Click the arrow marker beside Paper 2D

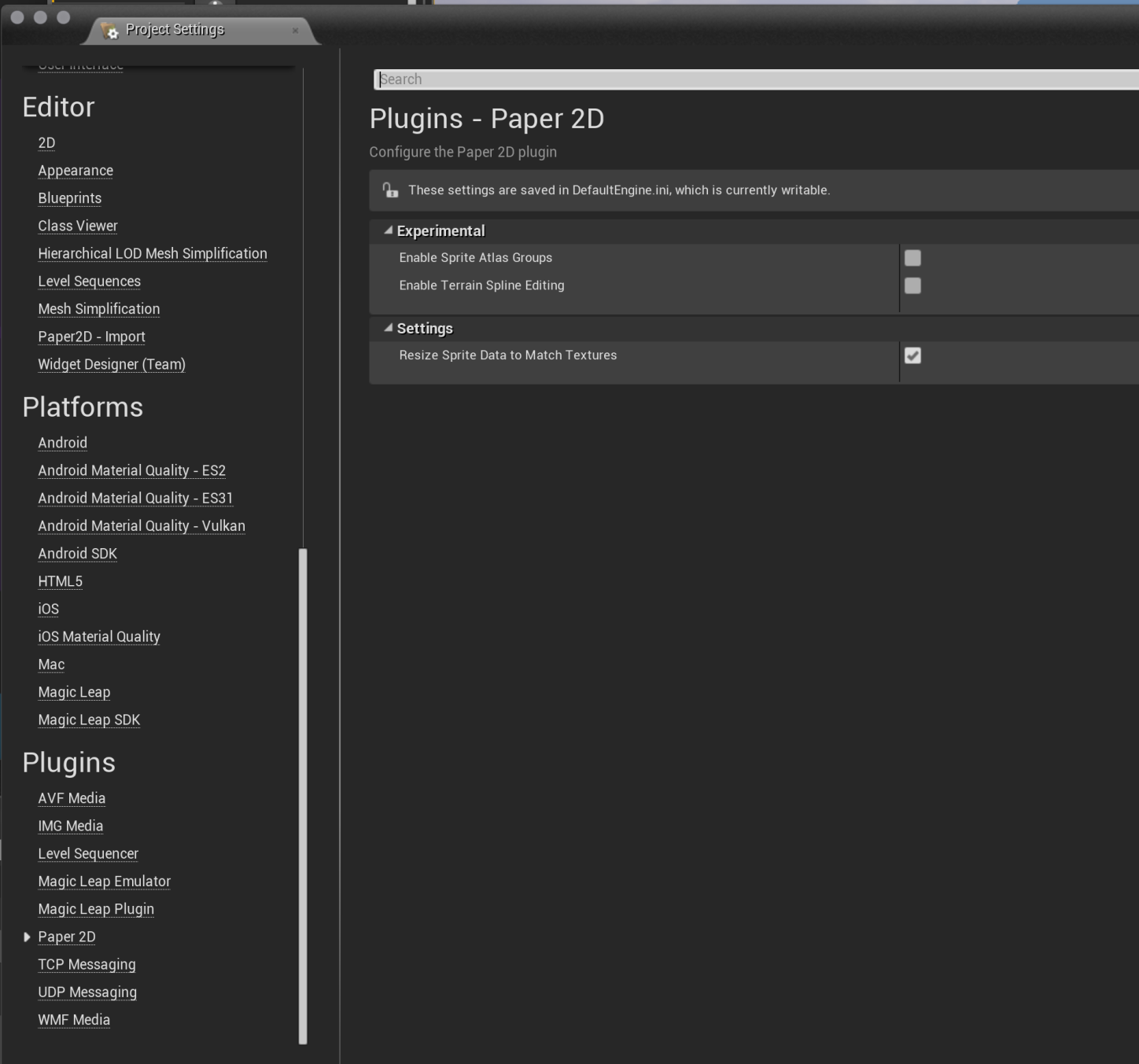coord(27,937)
